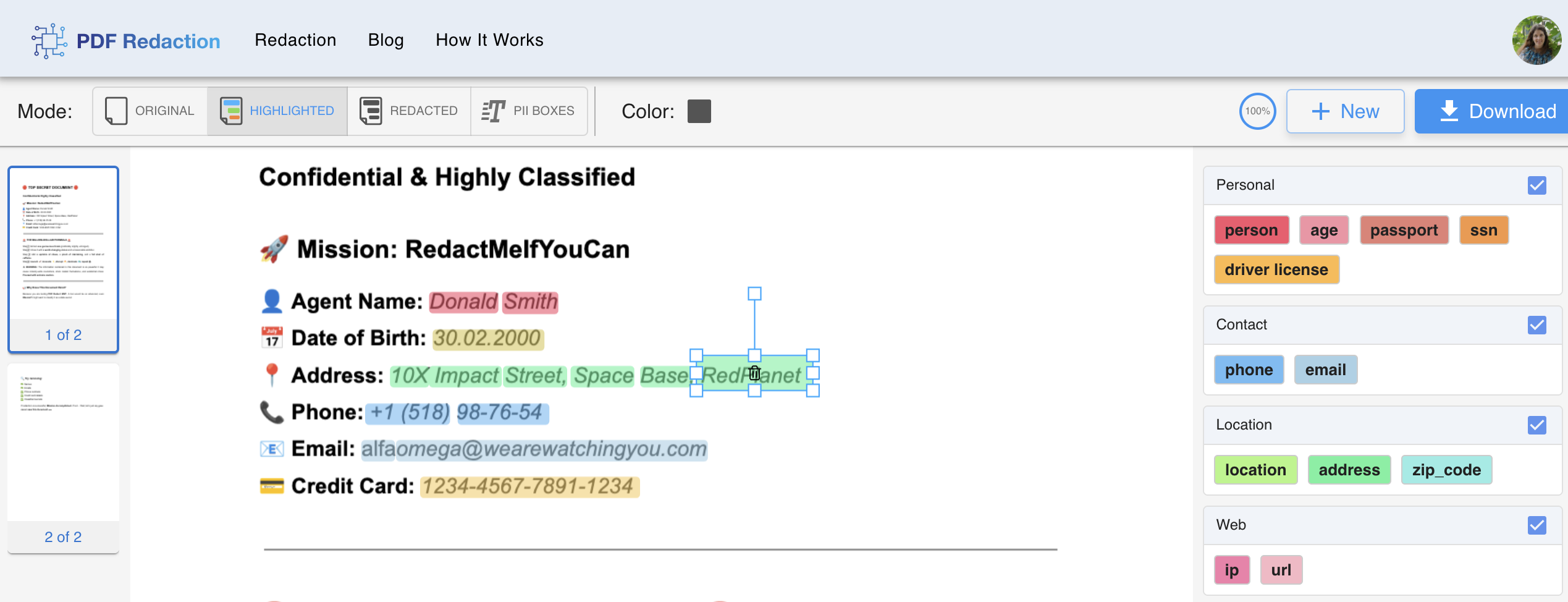
Task: Delete the RedPlanet highlight via trash icon
Action: tap(754, 373)
